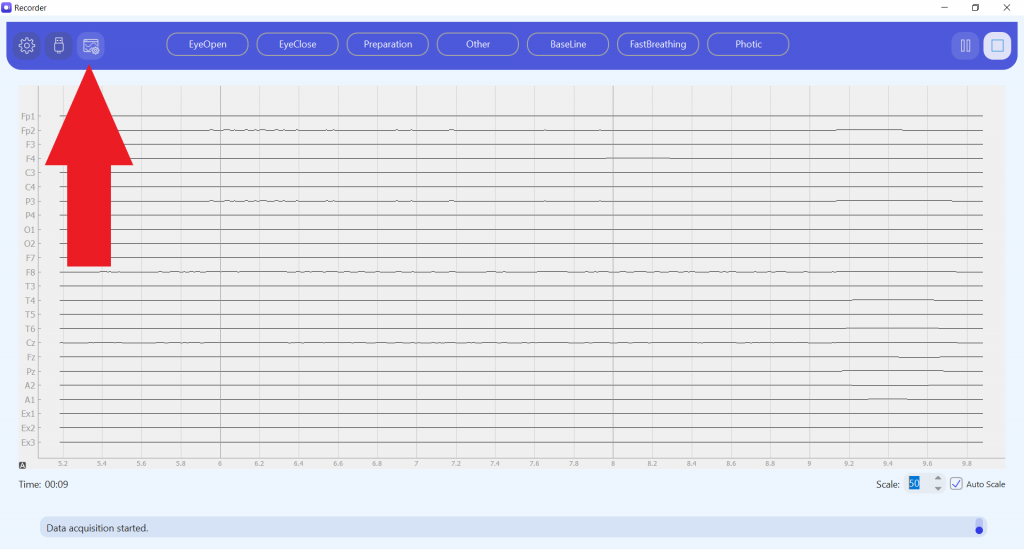Click the Scale value input field

click(917, 484)
